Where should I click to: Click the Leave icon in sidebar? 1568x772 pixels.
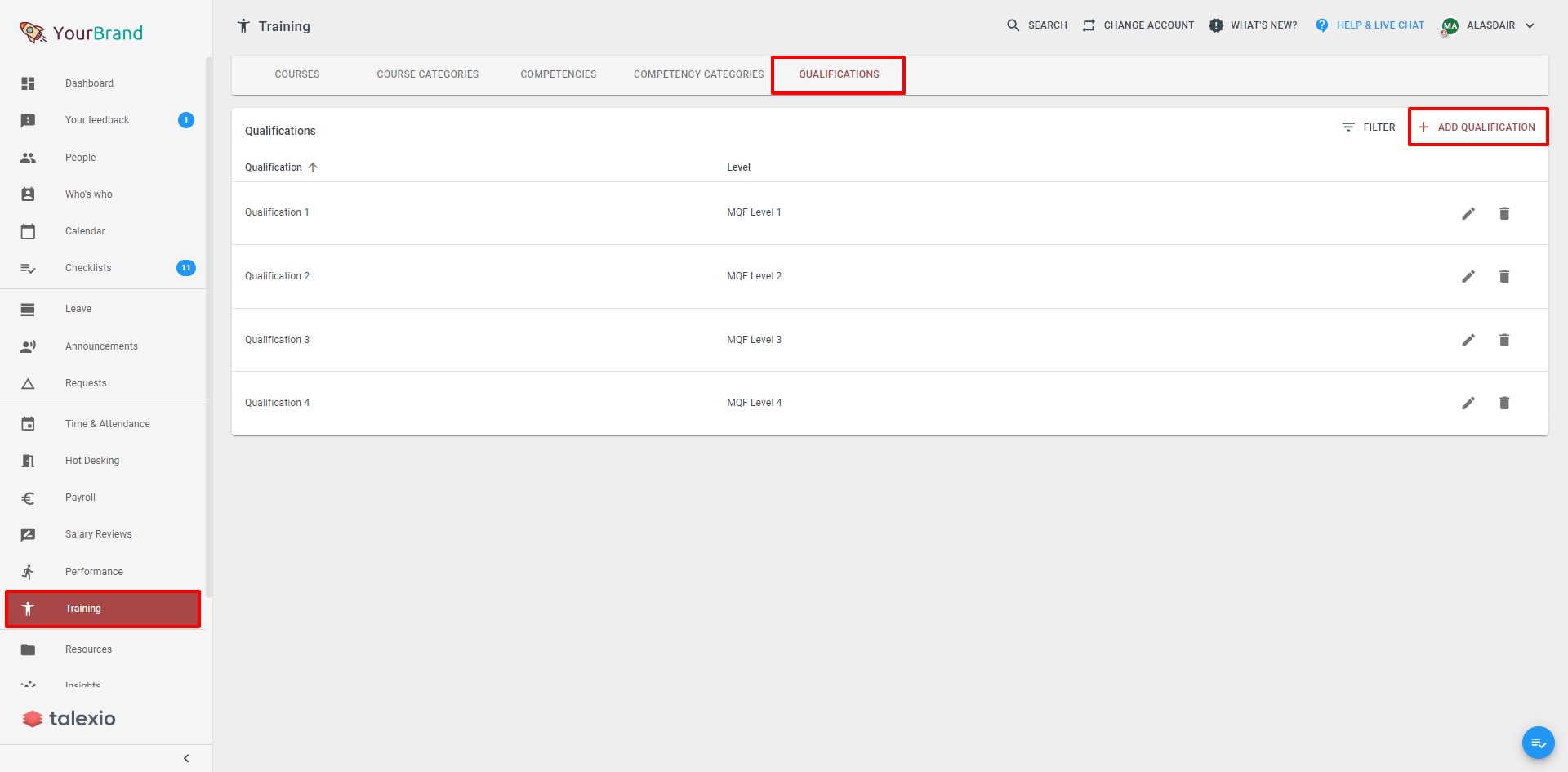click(28, 309)
